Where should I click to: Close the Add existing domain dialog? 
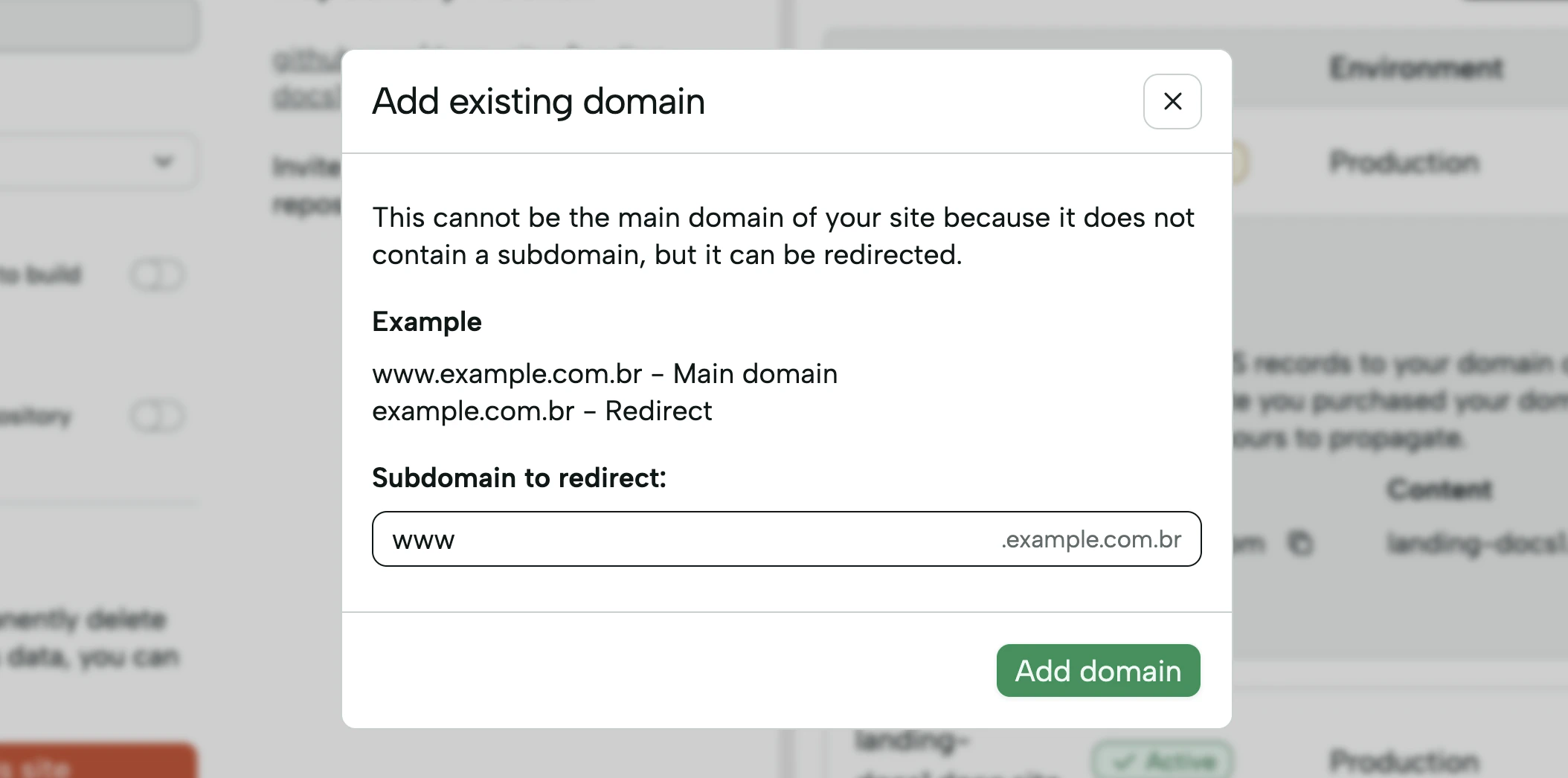[1172, 101]
